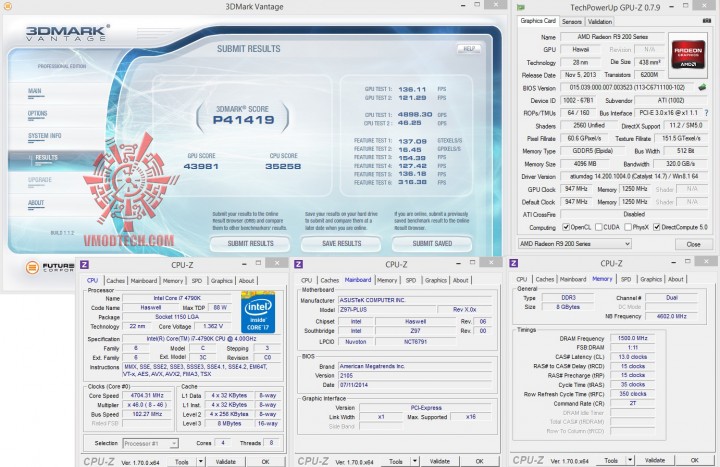This screenshot has height=467, width=720.
Task: Click the bus interface question mark icon
Action: click(706, 113)
